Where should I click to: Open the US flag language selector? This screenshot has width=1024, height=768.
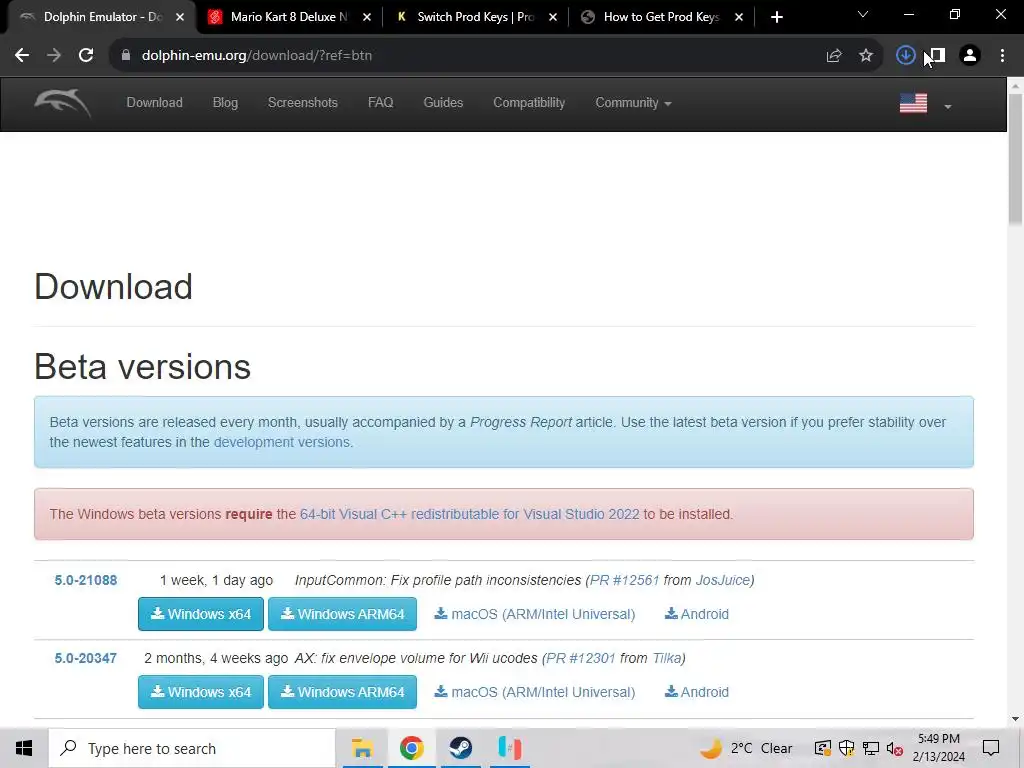(925, 103)
